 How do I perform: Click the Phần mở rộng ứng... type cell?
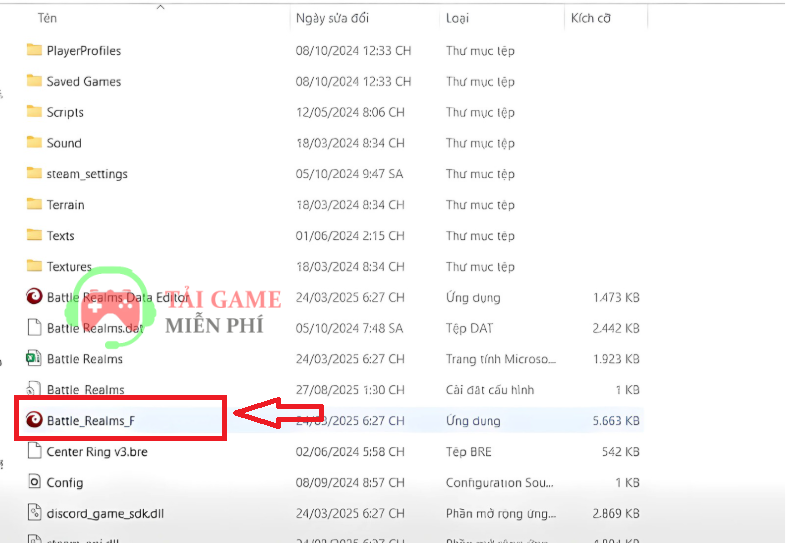[x=501, y=514]
